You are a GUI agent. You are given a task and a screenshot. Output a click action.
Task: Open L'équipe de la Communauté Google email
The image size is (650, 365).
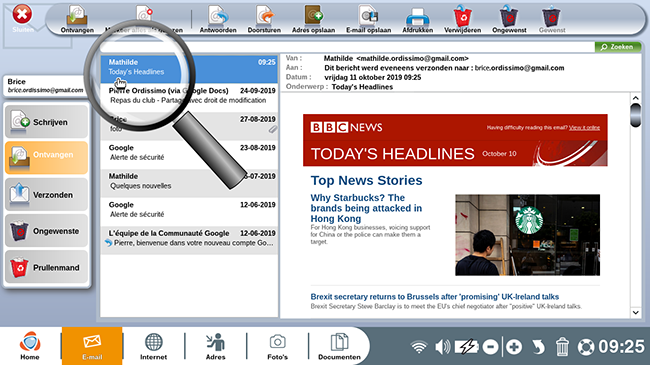pos(189,240)
